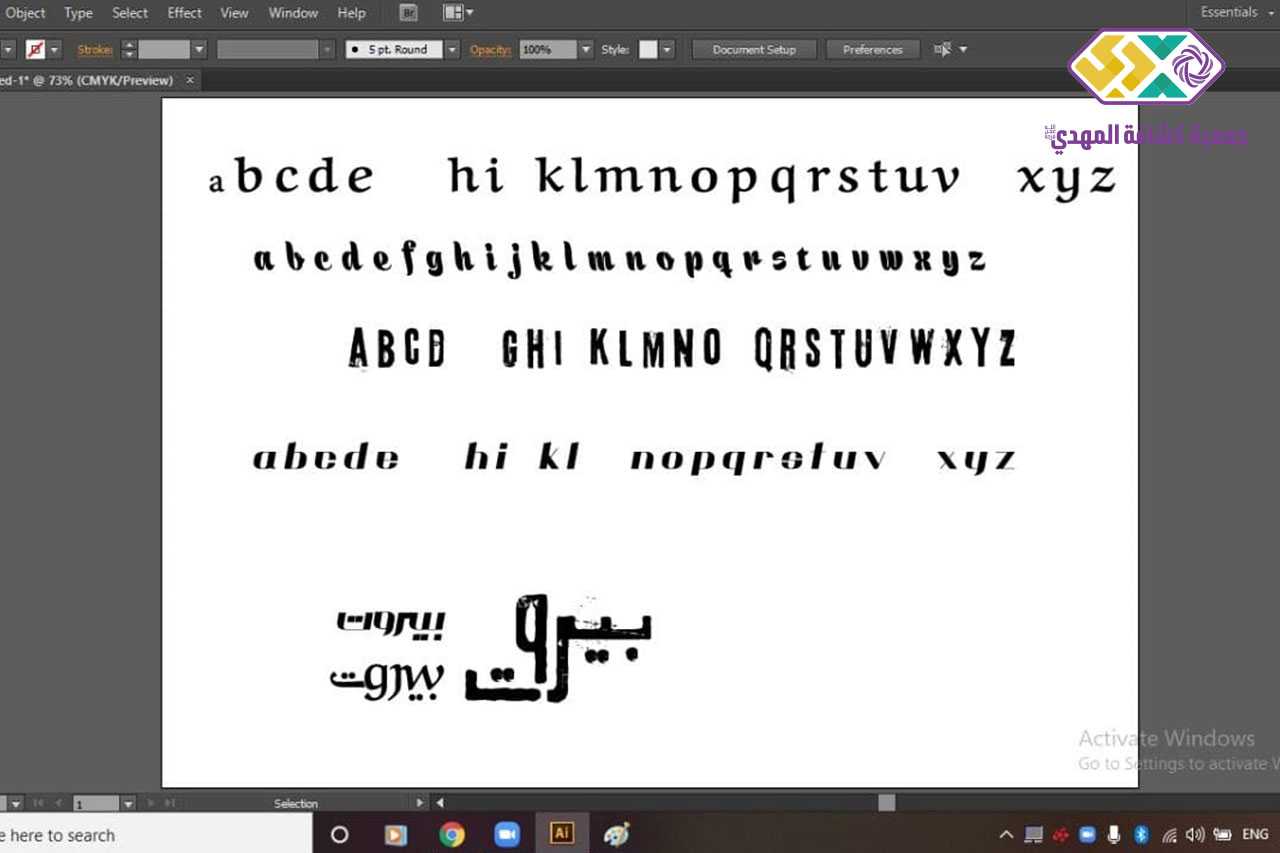
Task: Open the Preferences button
Action: click(x=872, y=49)
